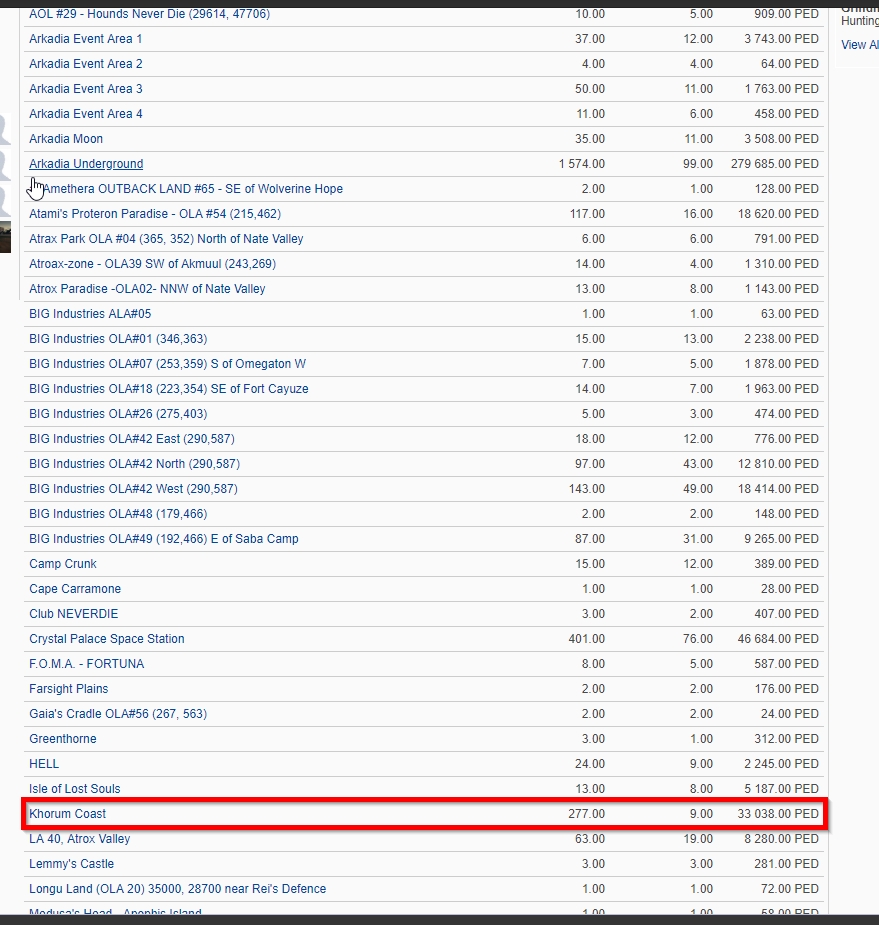Open Arkadia Event Area 3 link

tap(85, 89)
